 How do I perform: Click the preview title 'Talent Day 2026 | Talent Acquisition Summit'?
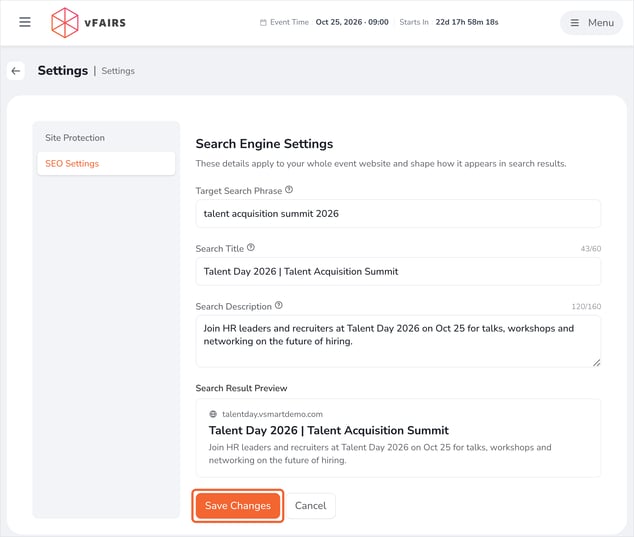pyautogui.click(x=329, y=430)
